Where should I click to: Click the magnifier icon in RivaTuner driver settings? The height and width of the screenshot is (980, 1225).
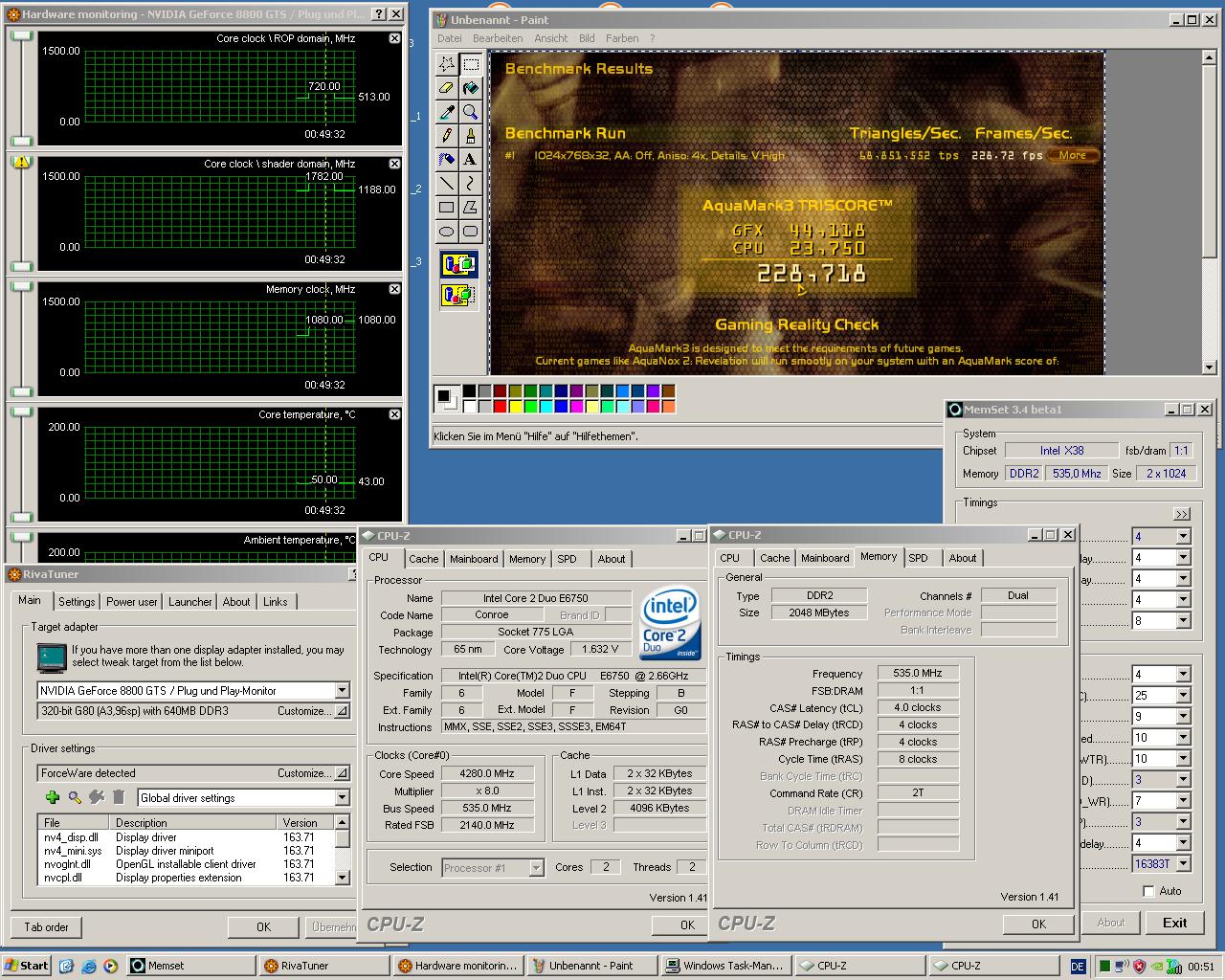click(x=75, y=797)
